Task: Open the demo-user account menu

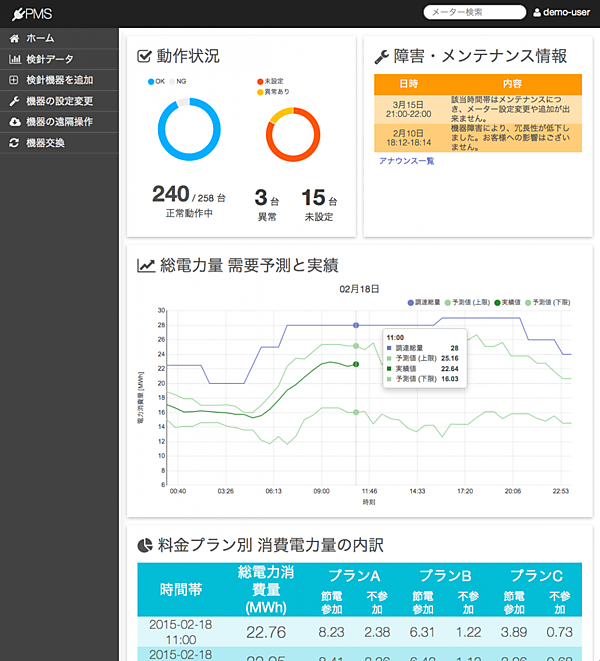Action: click(563, 13)
